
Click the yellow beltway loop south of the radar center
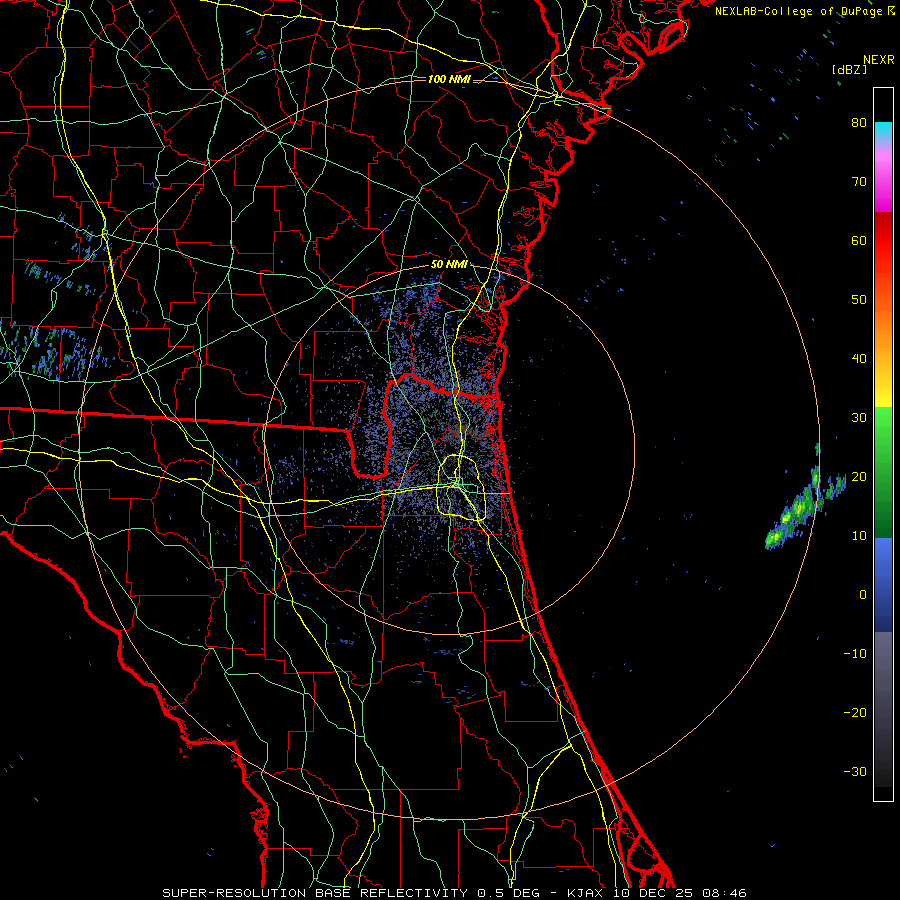click(462, 487)
